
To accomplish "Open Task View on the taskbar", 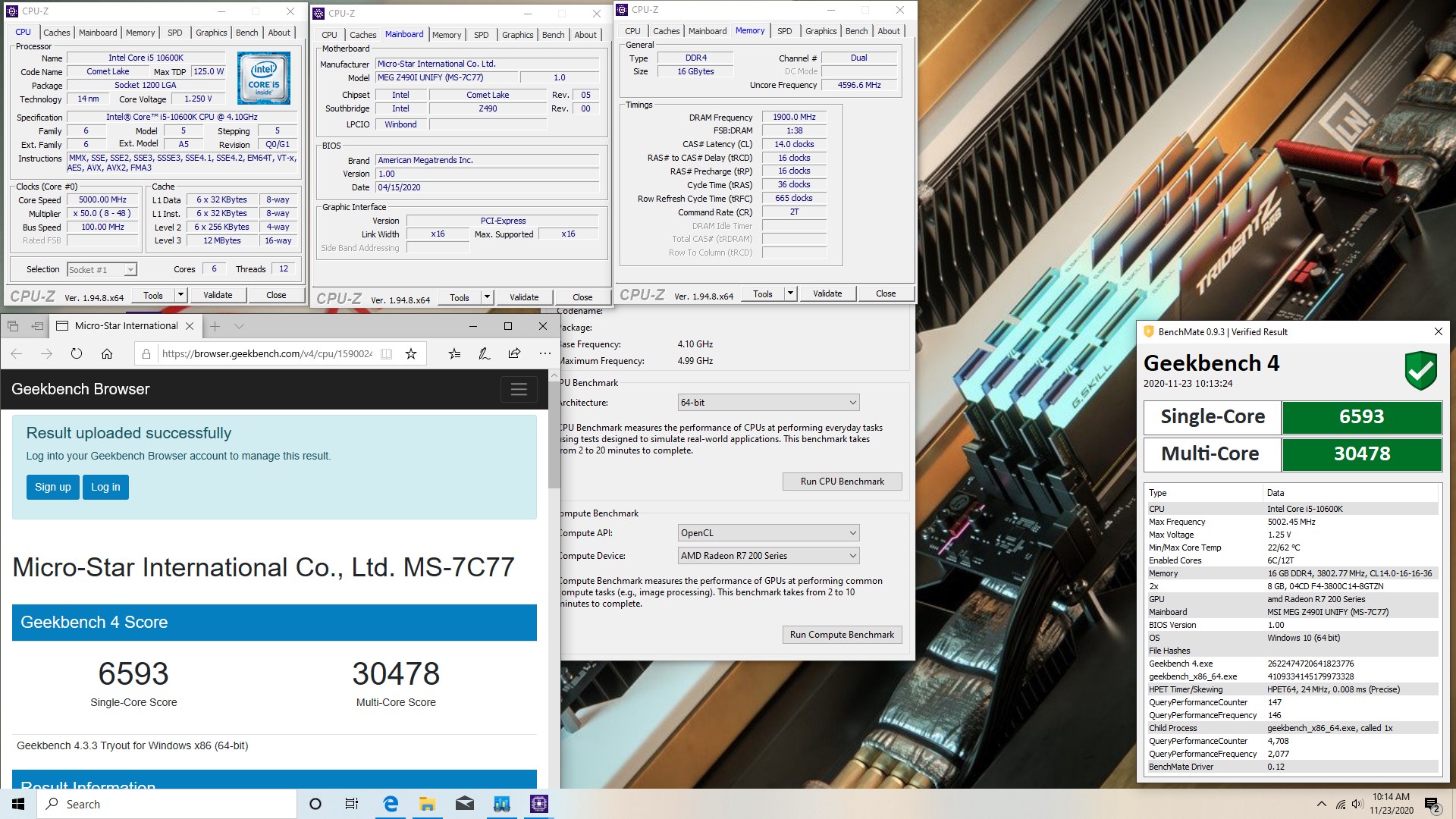I will coord(352,804).
